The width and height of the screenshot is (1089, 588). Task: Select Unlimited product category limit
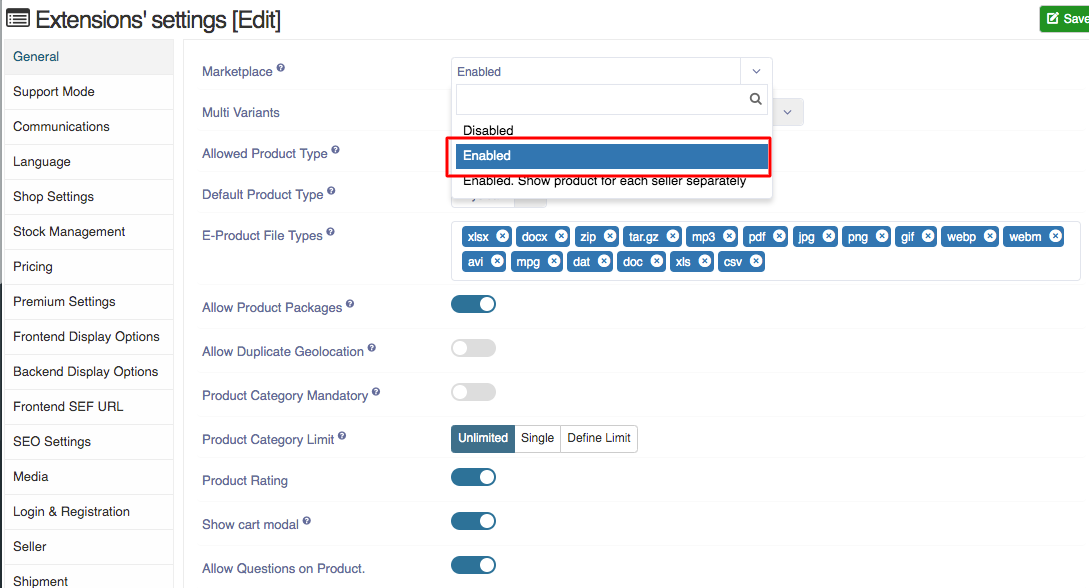point(483,438)
